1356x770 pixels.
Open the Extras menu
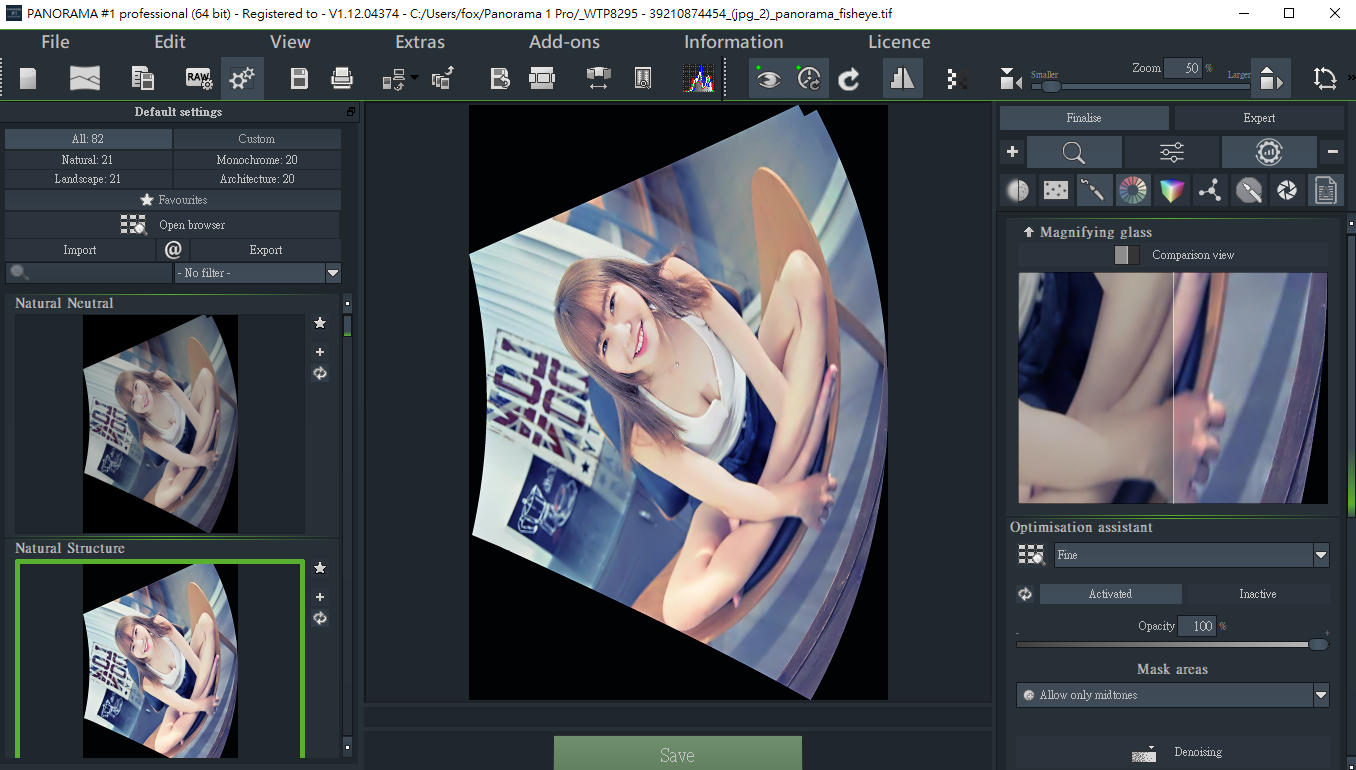pos(420,42)
